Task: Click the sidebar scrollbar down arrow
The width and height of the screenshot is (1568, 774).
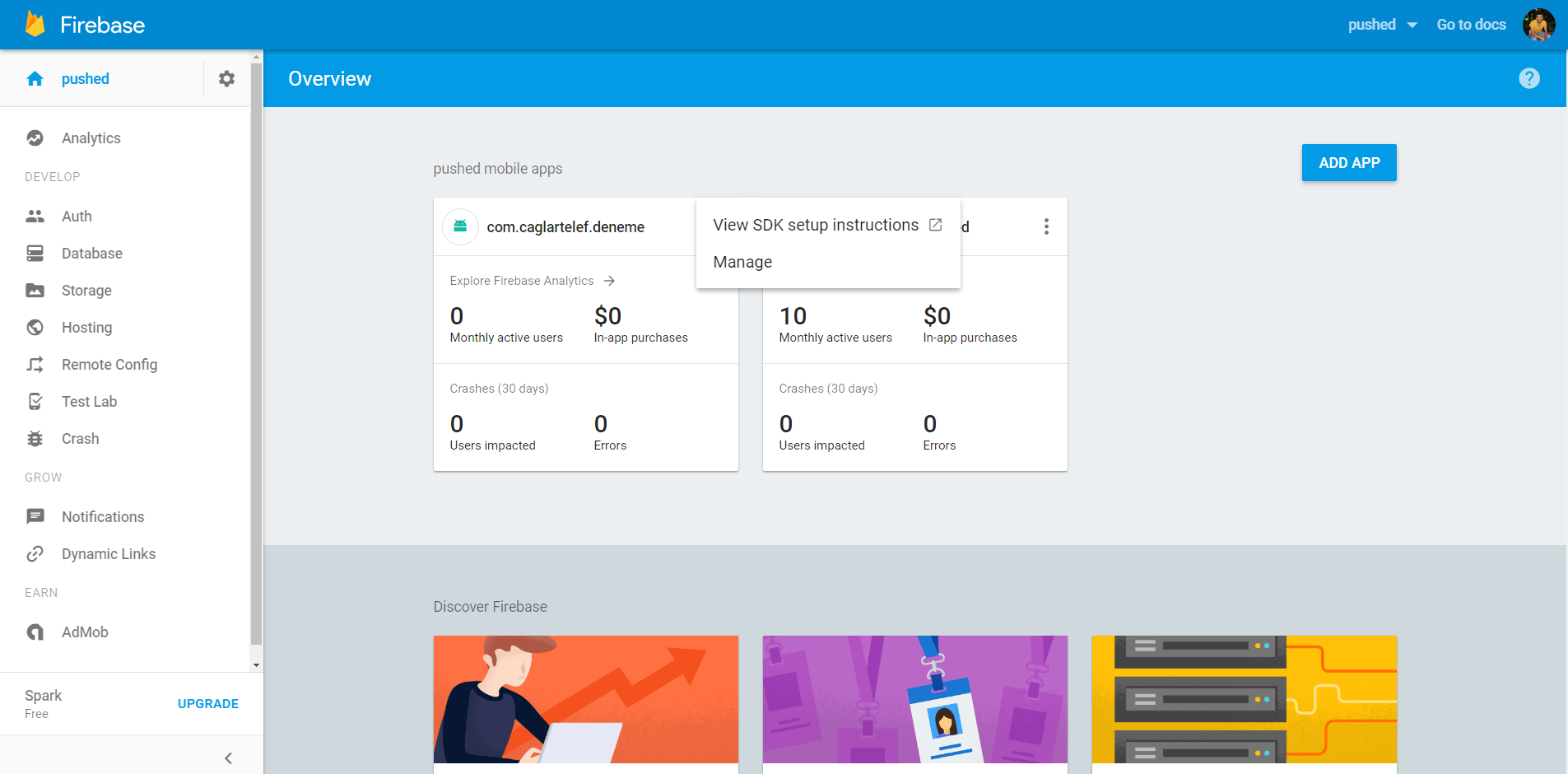Action: pyautogui.click(x=257, y=665)
